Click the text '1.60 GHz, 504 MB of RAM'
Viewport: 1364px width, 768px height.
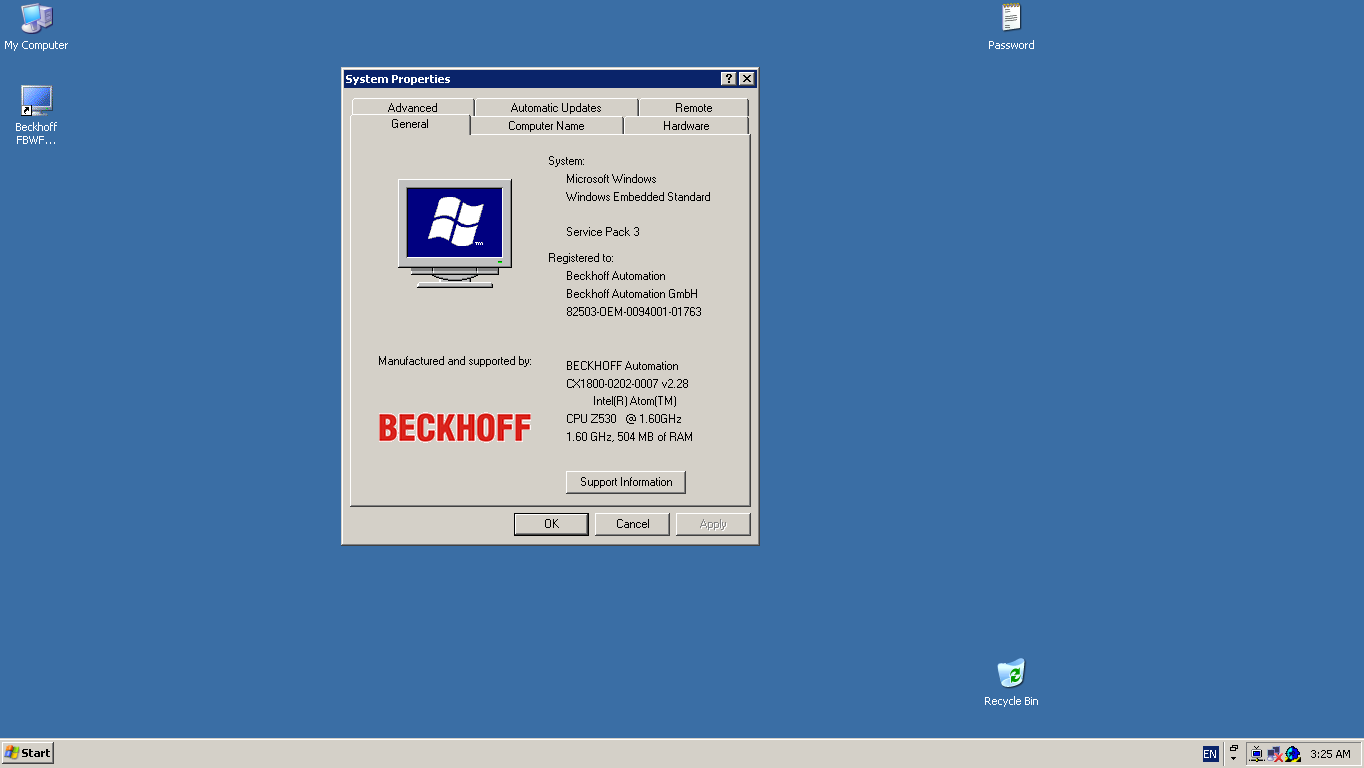coord(629,437)
